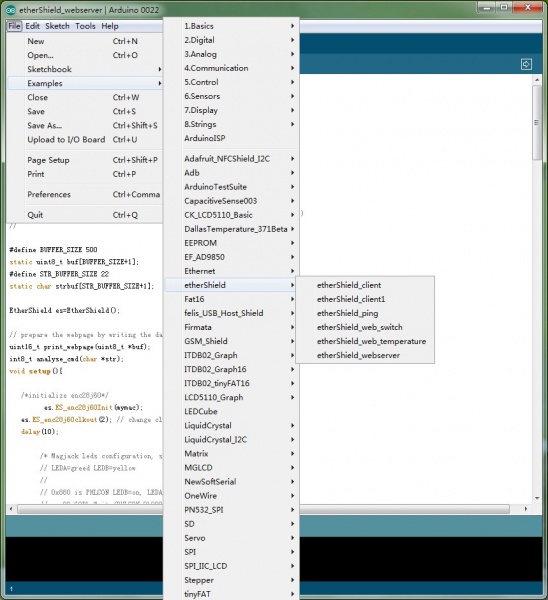Expand ArduinoTestSuite examples
Image resolution: width=548 pixels, height=600 pixels.
click(232, 187)
